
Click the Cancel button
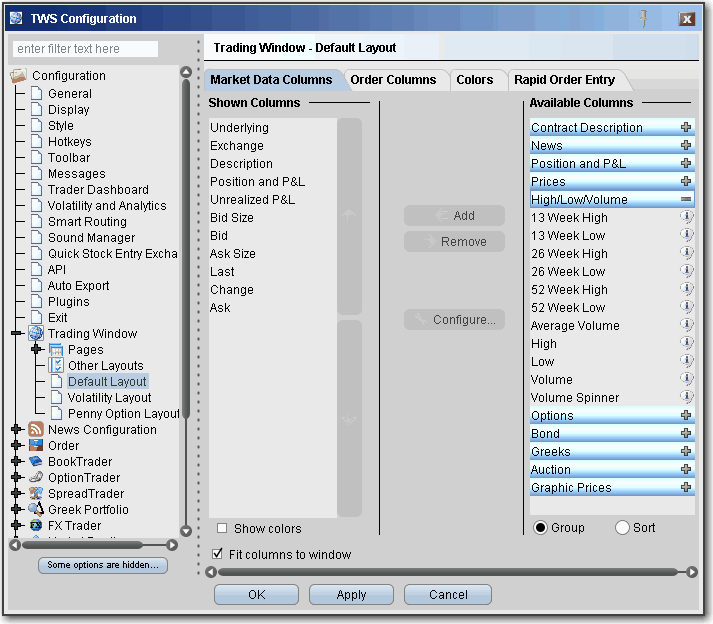(x=448, y=594)
